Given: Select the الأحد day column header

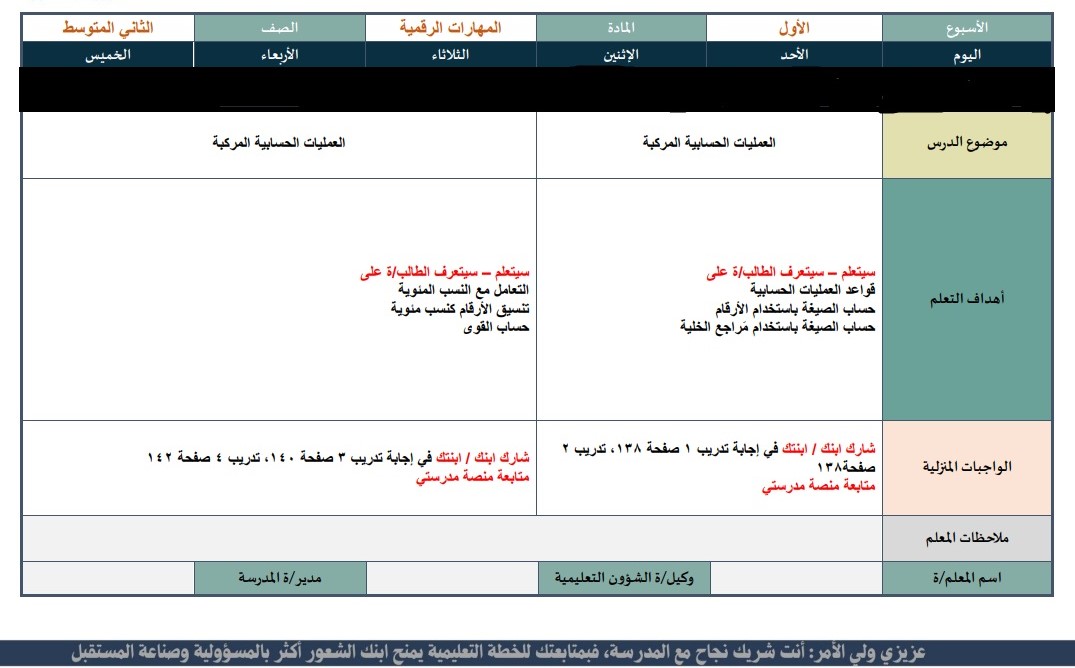Looking at the screenshot, I should point(793,55).
